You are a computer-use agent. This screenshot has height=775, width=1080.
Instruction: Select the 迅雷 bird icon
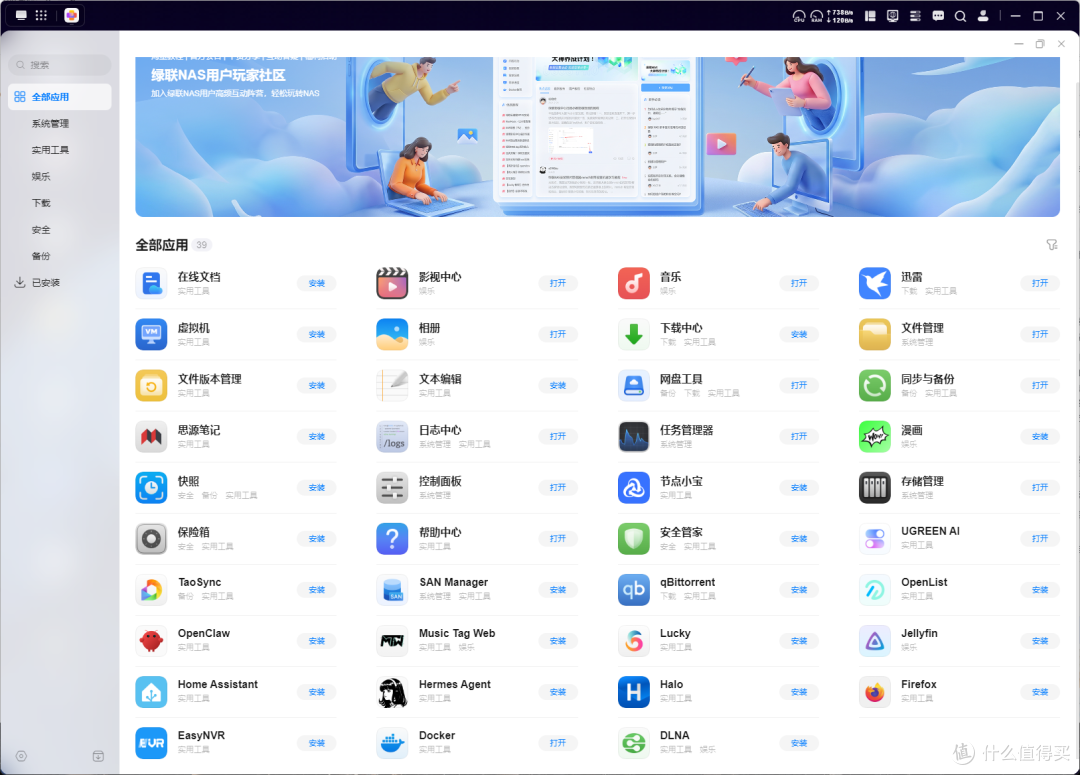click(875, 284)
